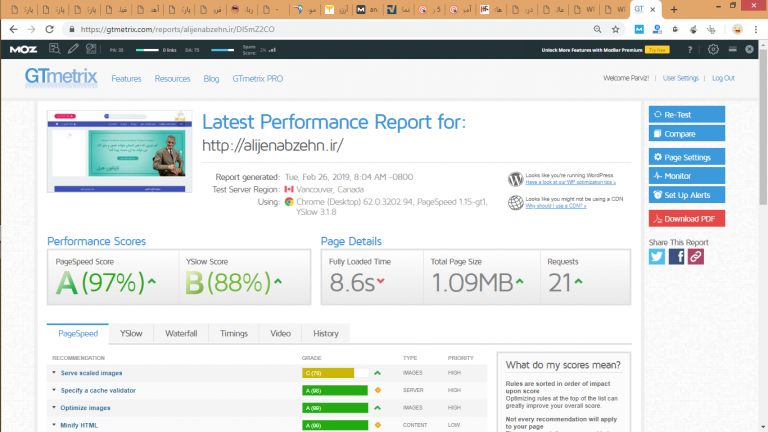Download the report as PDF

click(687, 219)
